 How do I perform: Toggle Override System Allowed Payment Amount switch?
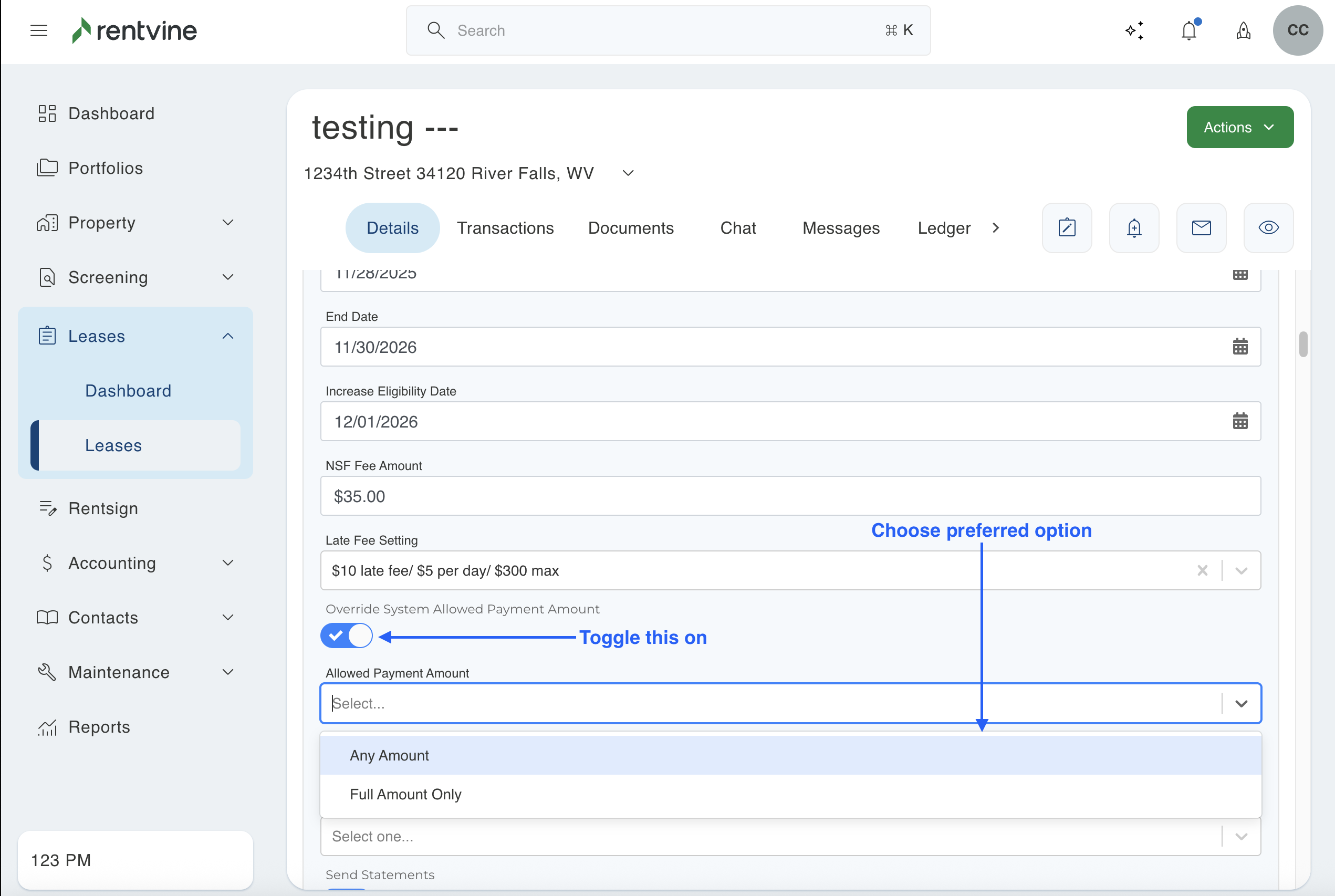pos(346,636)
